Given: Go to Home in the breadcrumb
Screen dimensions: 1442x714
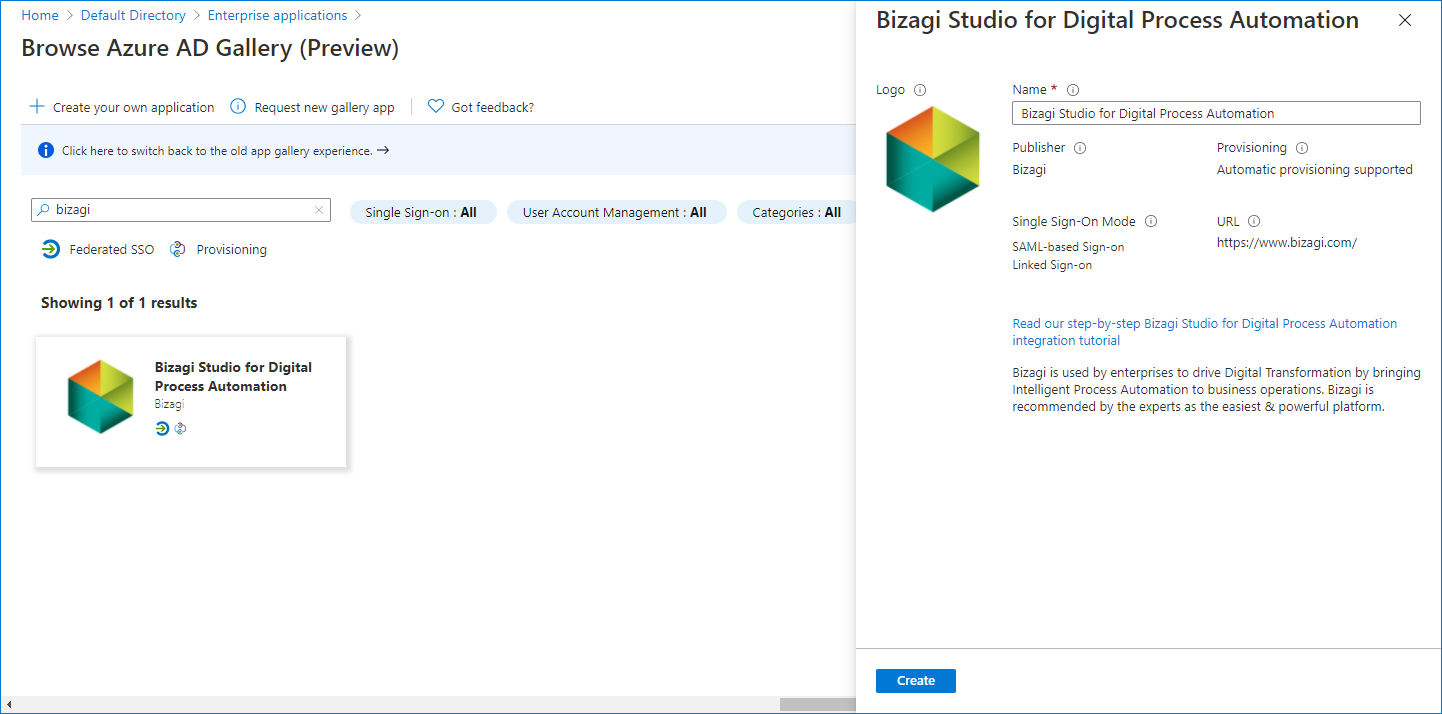Looking at the screenshot, I should coord(40,15).
